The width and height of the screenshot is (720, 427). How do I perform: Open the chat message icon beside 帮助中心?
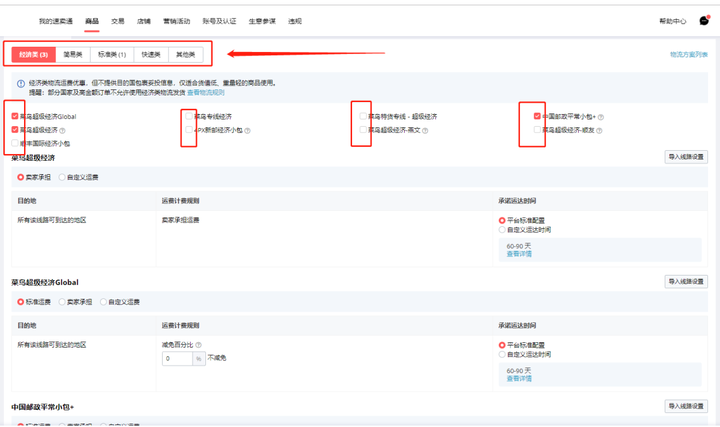coord(704,21)
